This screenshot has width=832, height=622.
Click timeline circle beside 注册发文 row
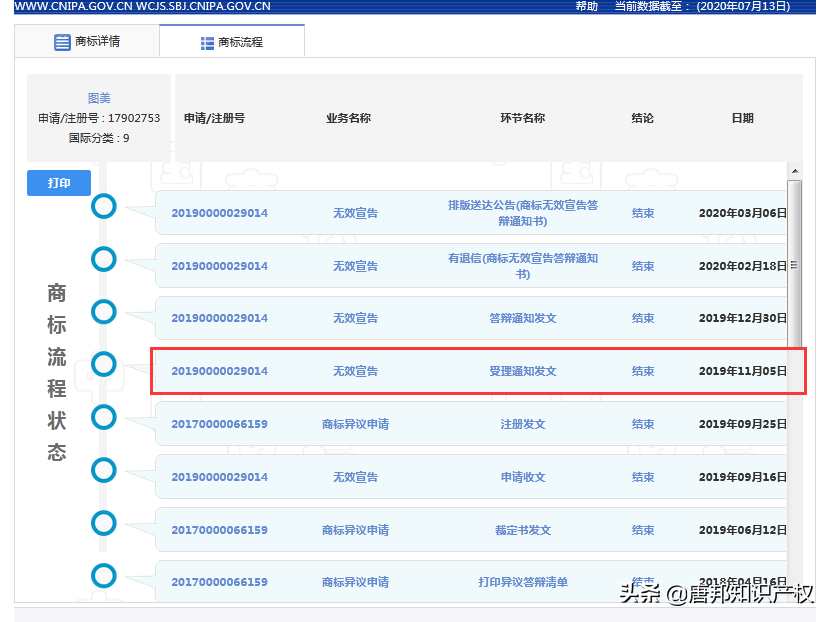coord(104,416)
